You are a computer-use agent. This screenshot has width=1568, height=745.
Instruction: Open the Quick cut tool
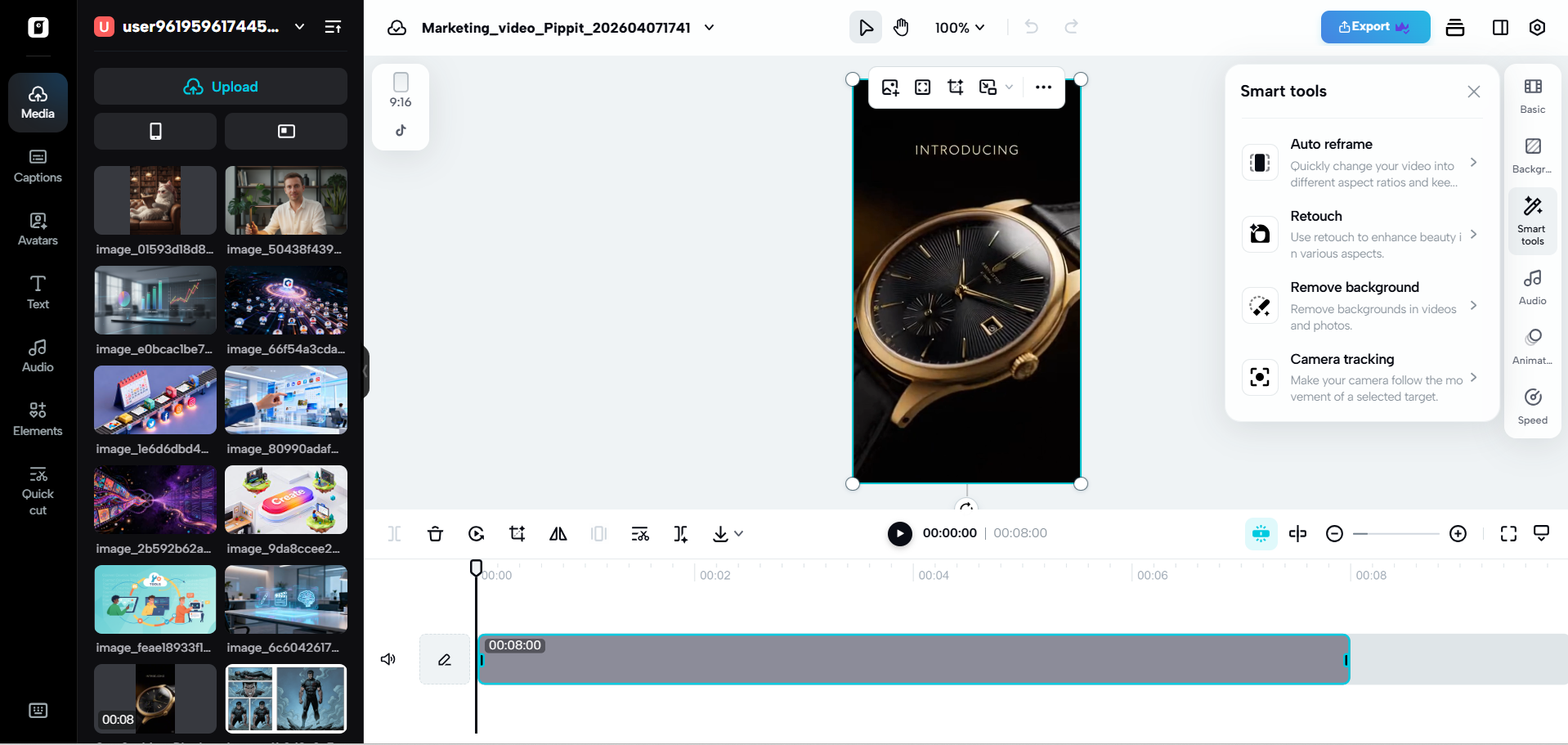[x=38, y=491]
